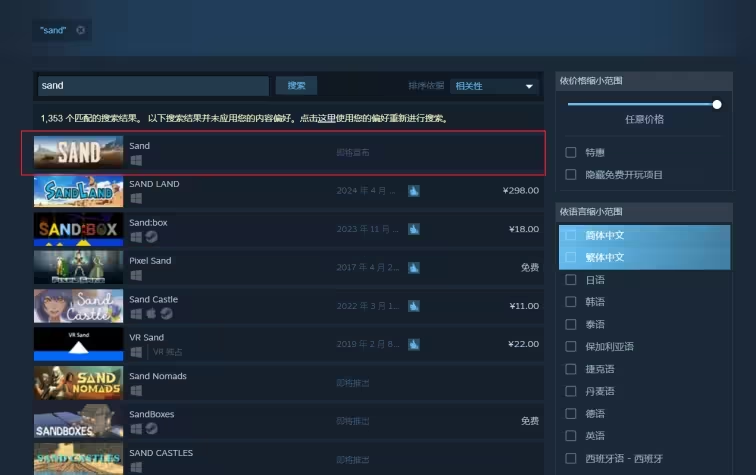Click inside the sand search input field
This screenshot has width=756, height=475.
153,85
